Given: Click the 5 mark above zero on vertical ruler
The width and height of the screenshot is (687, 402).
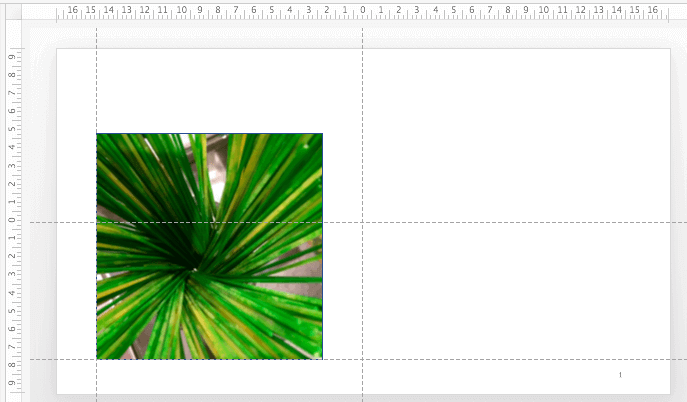Looking at the screenshot, I should (11, 130).
